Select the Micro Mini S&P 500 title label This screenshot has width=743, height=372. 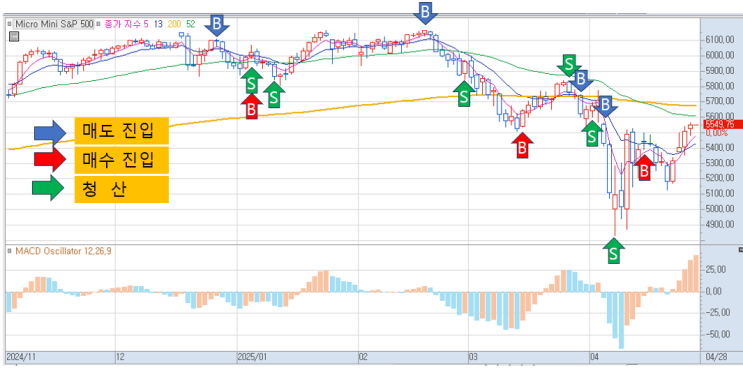coord(54,23)
